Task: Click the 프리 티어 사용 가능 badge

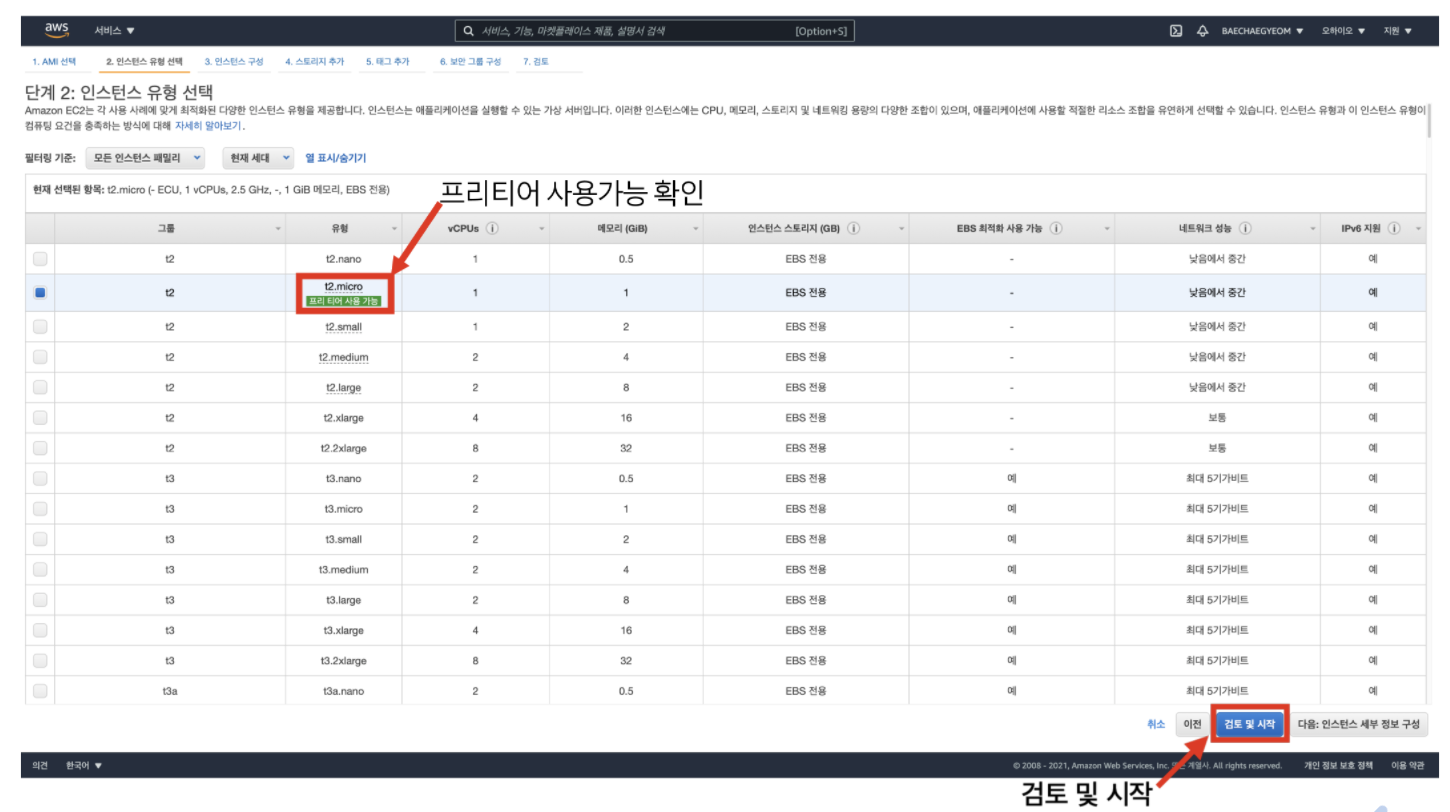Action: (x=343, y=301)
